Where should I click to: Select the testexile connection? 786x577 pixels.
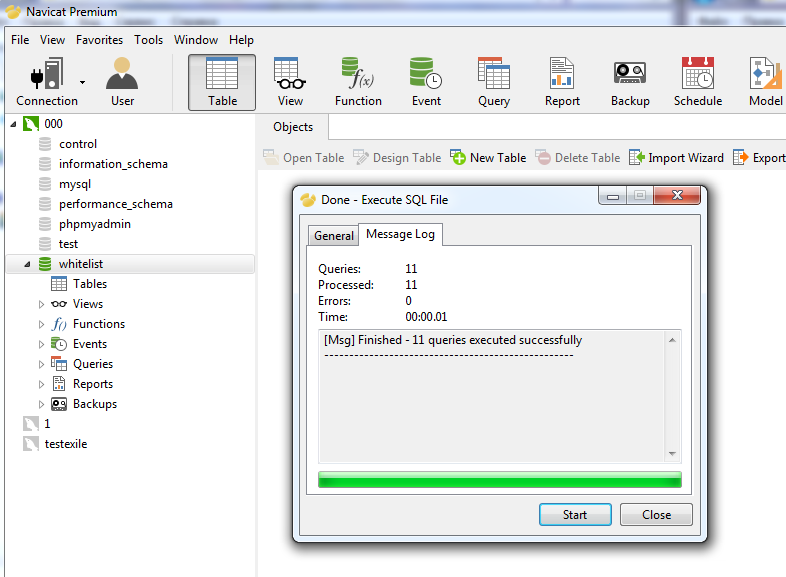(66, 444)
